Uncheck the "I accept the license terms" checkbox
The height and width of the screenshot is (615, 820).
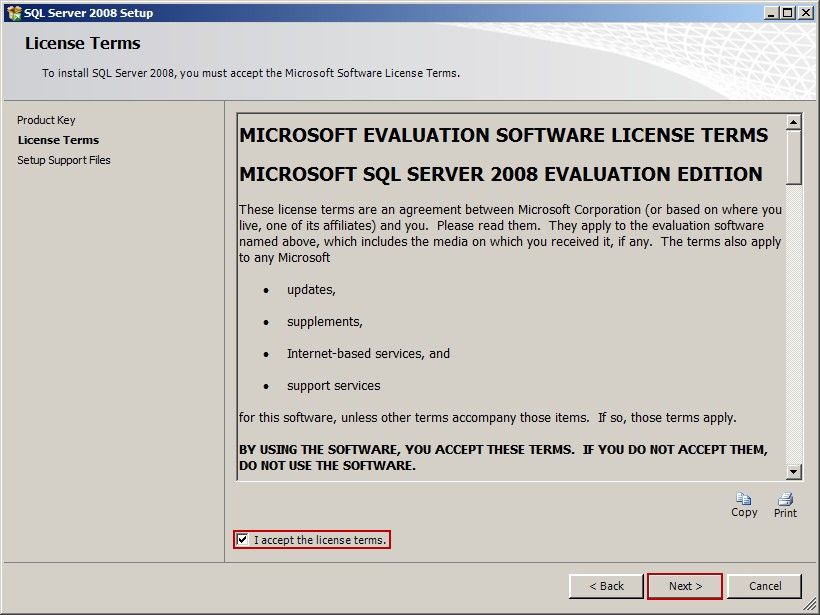(x=242, y=539)
